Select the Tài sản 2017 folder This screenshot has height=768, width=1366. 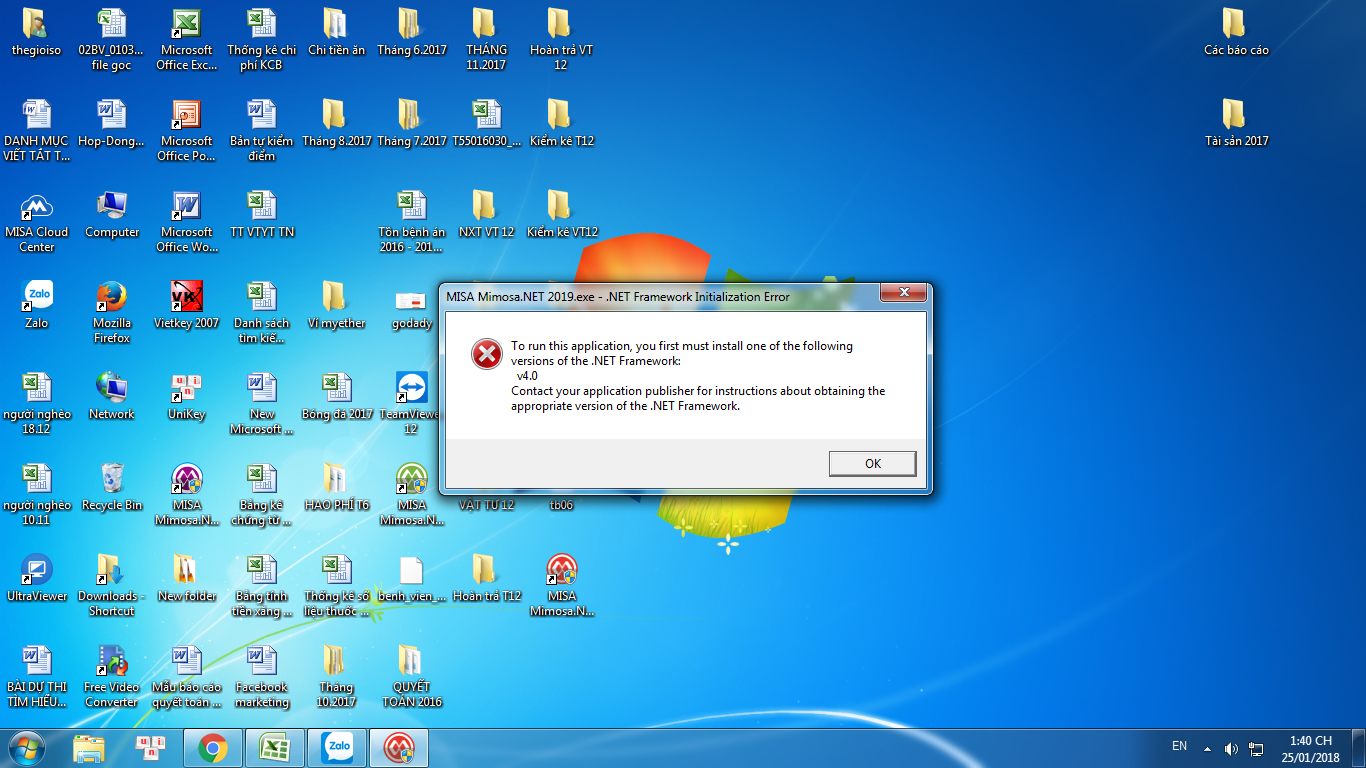[x=1236, y=123]
